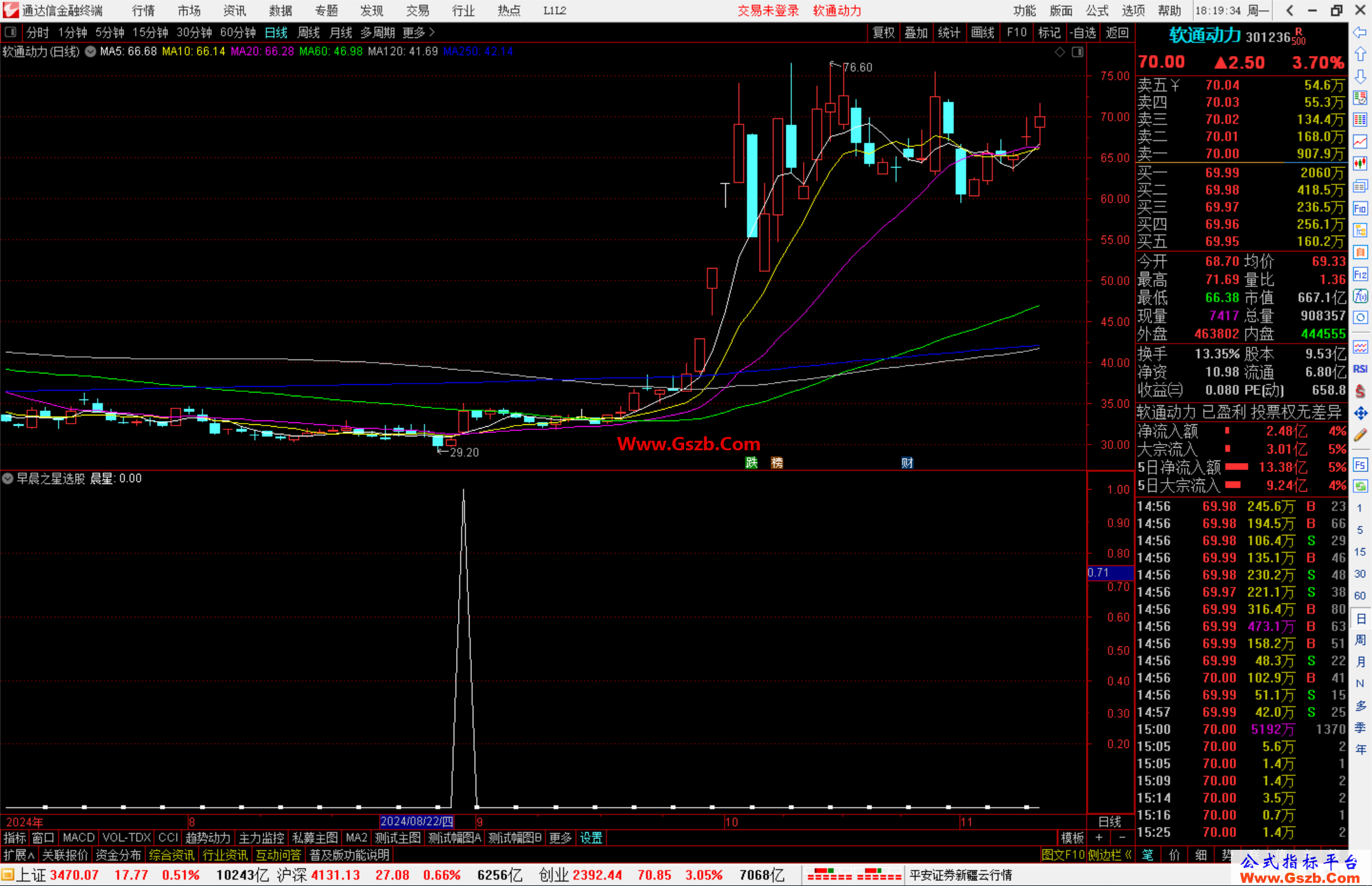Screen dimensions: 1372x886
Task: Toggle 复权 adjustment button
Action: pyautogui.click(x=884, y=32)
